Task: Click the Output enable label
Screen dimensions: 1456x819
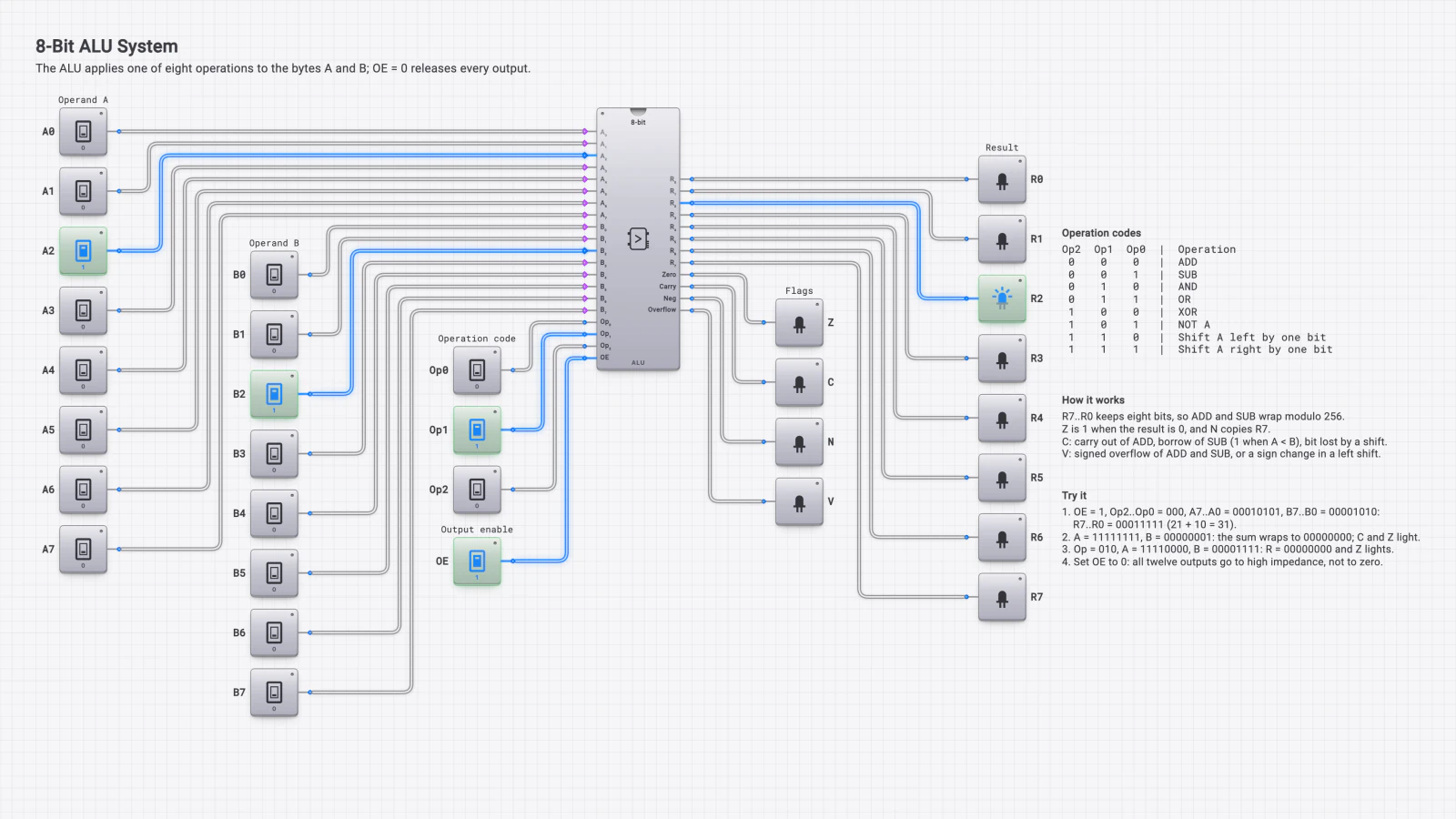Action: click(x=477, y=530)
